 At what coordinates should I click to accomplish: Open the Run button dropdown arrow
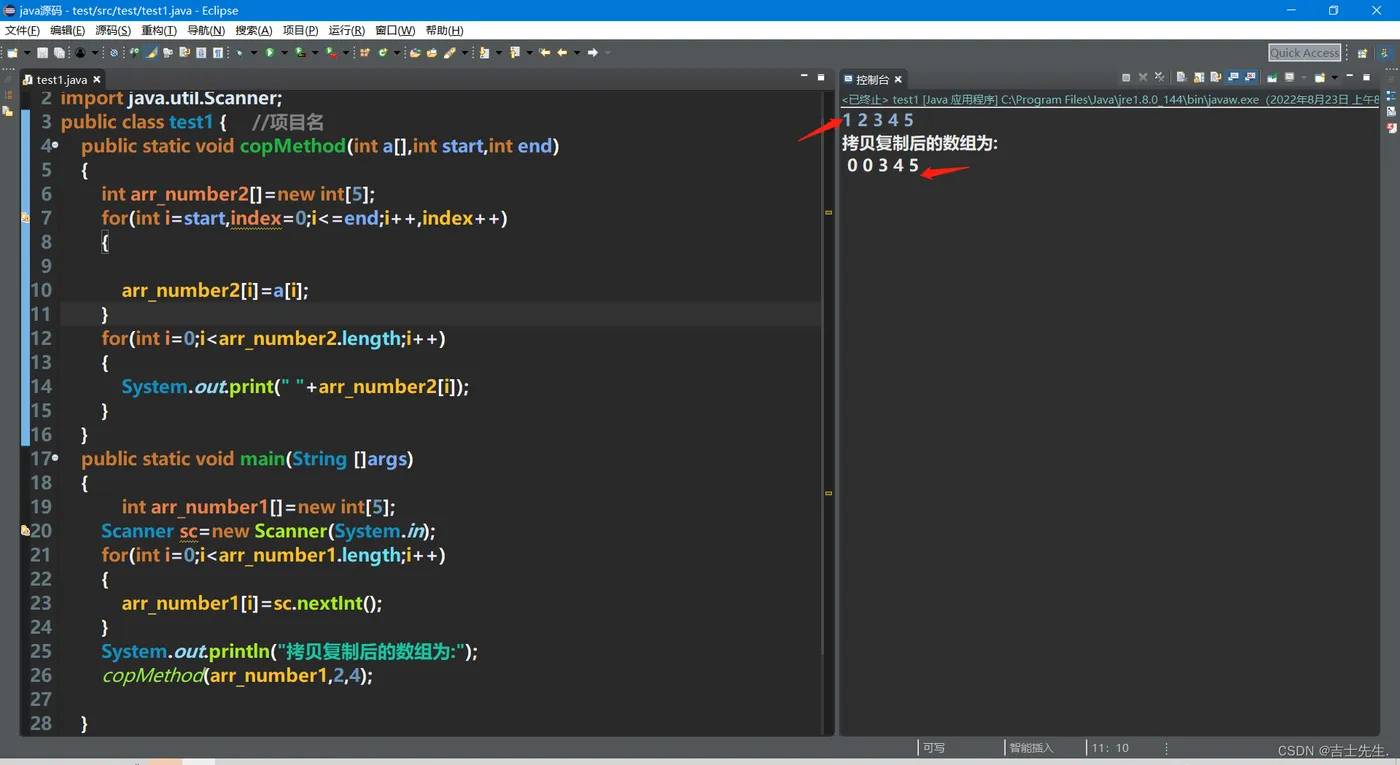[x=283, y=53]
